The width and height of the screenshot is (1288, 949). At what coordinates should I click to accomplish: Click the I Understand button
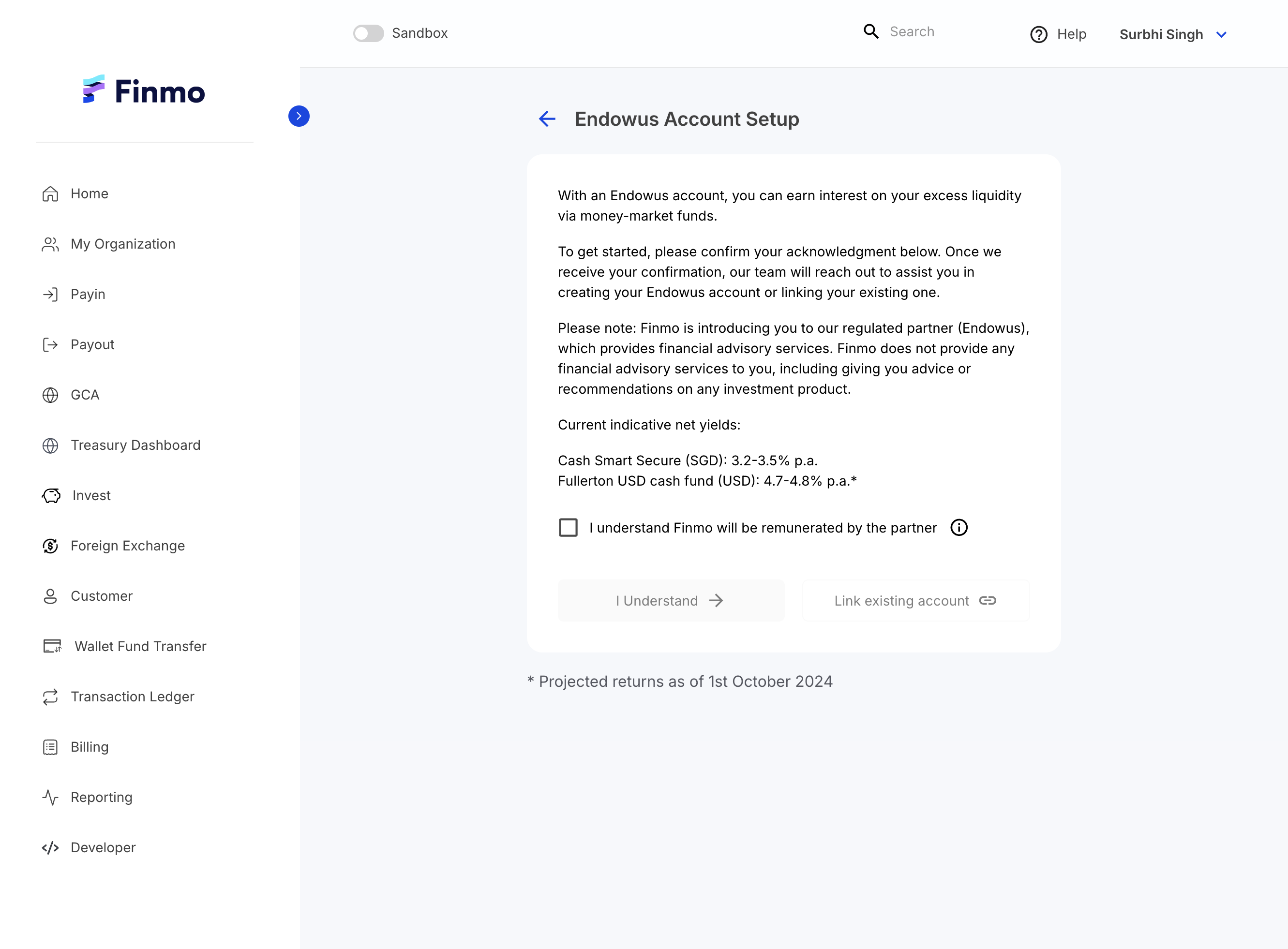(x=671, y=601)
